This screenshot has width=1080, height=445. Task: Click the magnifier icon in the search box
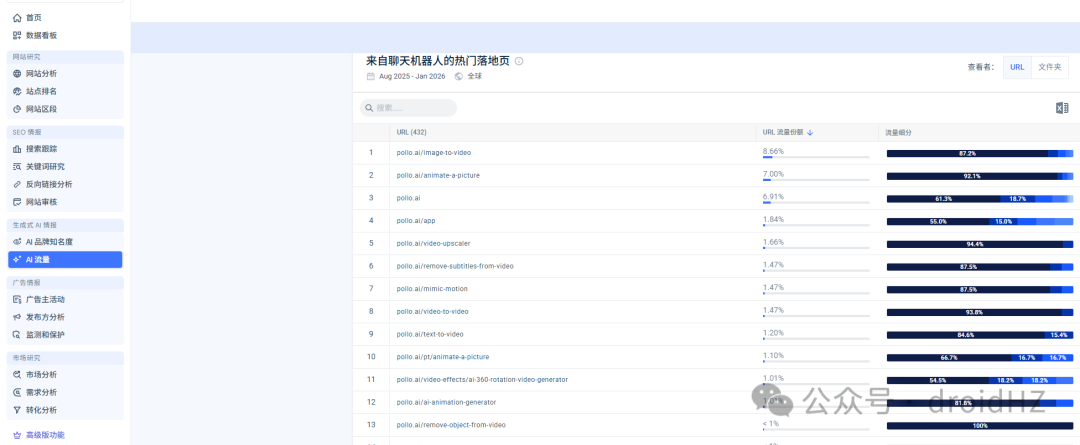tap(369, 108)
